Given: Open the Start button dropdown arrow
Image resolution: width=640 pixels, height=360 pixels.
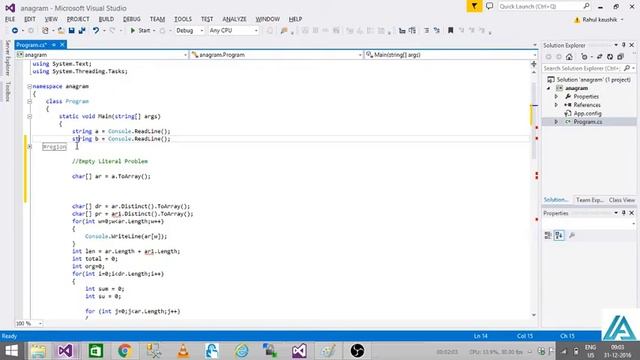Looking at the screenshot, I should click(x=154, y=31).
